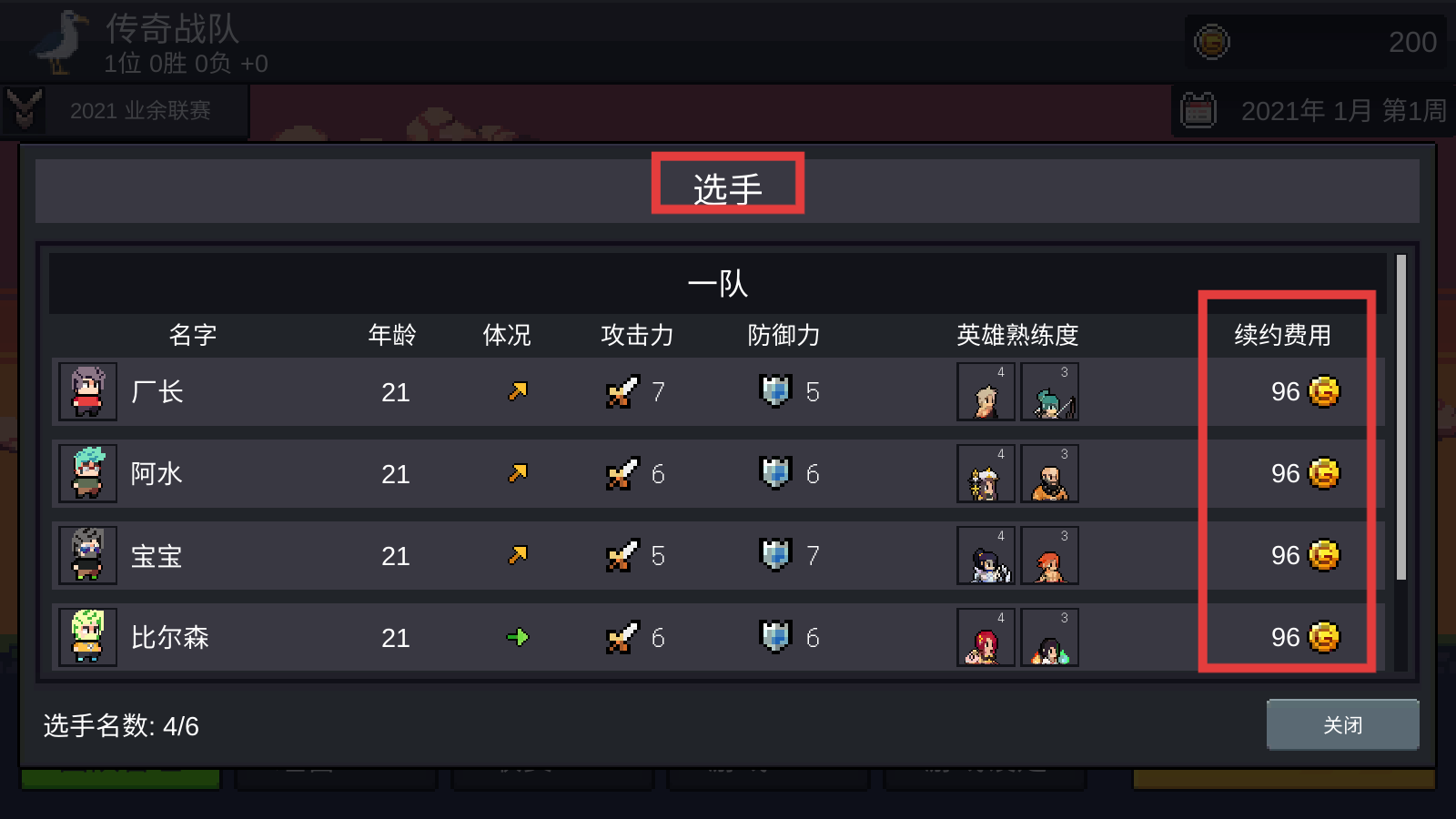Click 阿水's second hero proficiency icon
The image size is (1456, 819).
click(1049, 473)
